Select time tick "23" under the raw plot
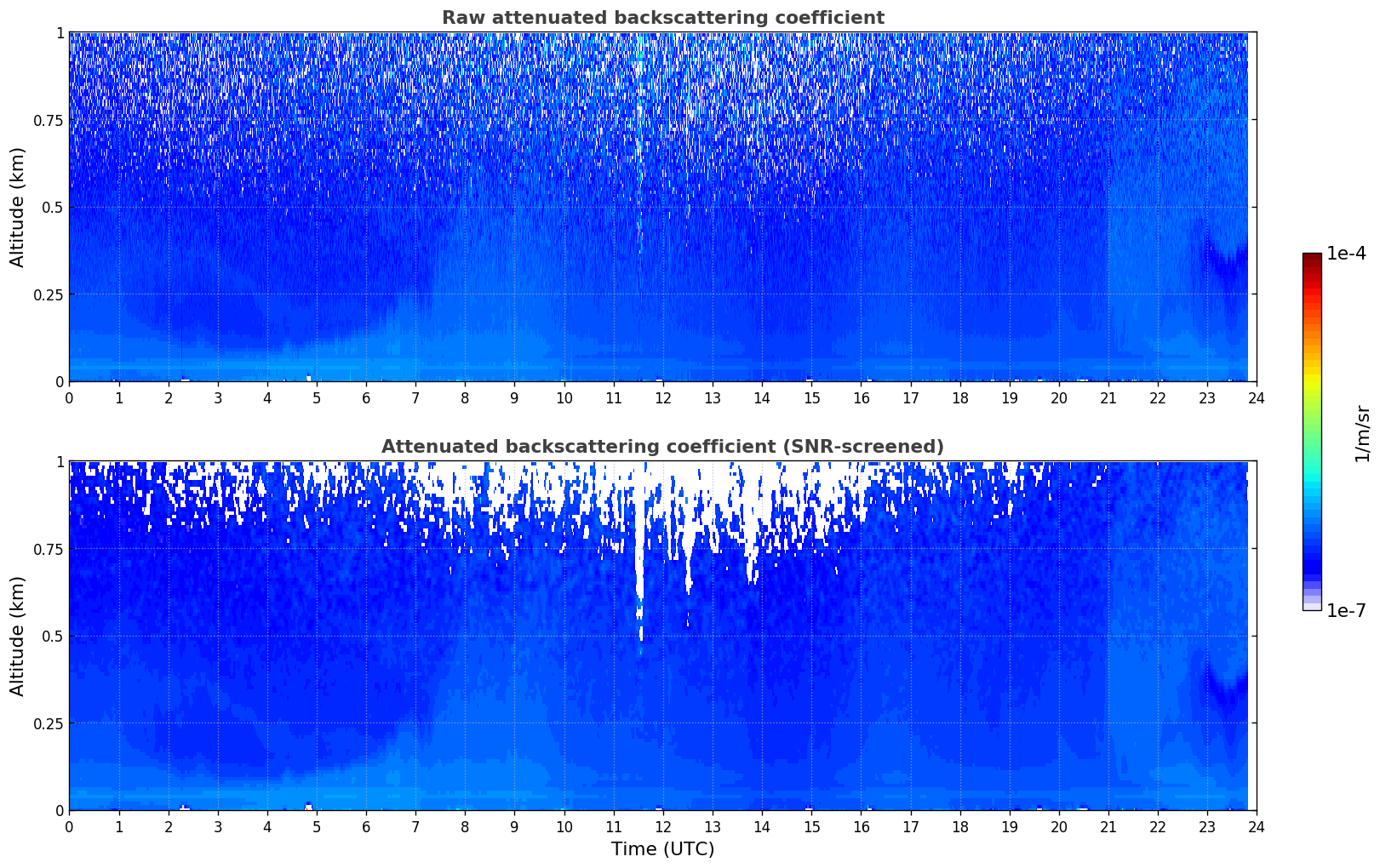This screenshot has width=1380, height=868. [x=1207, y=397]
